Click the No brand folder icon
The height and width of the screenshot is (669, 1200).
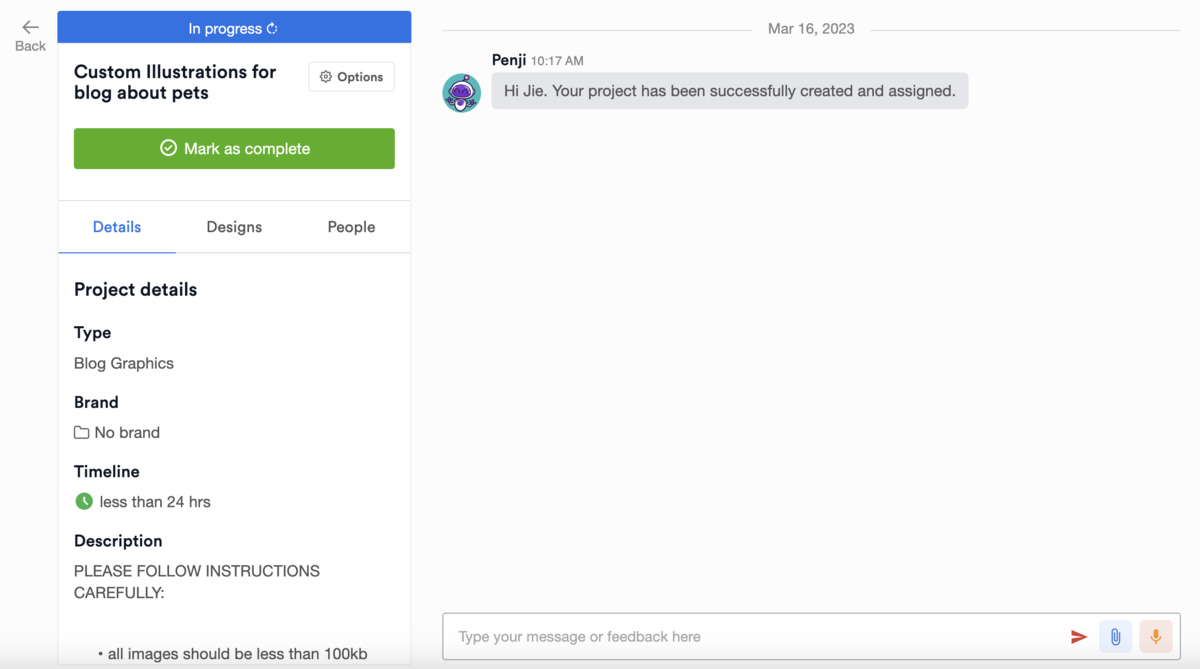(82, 433)
